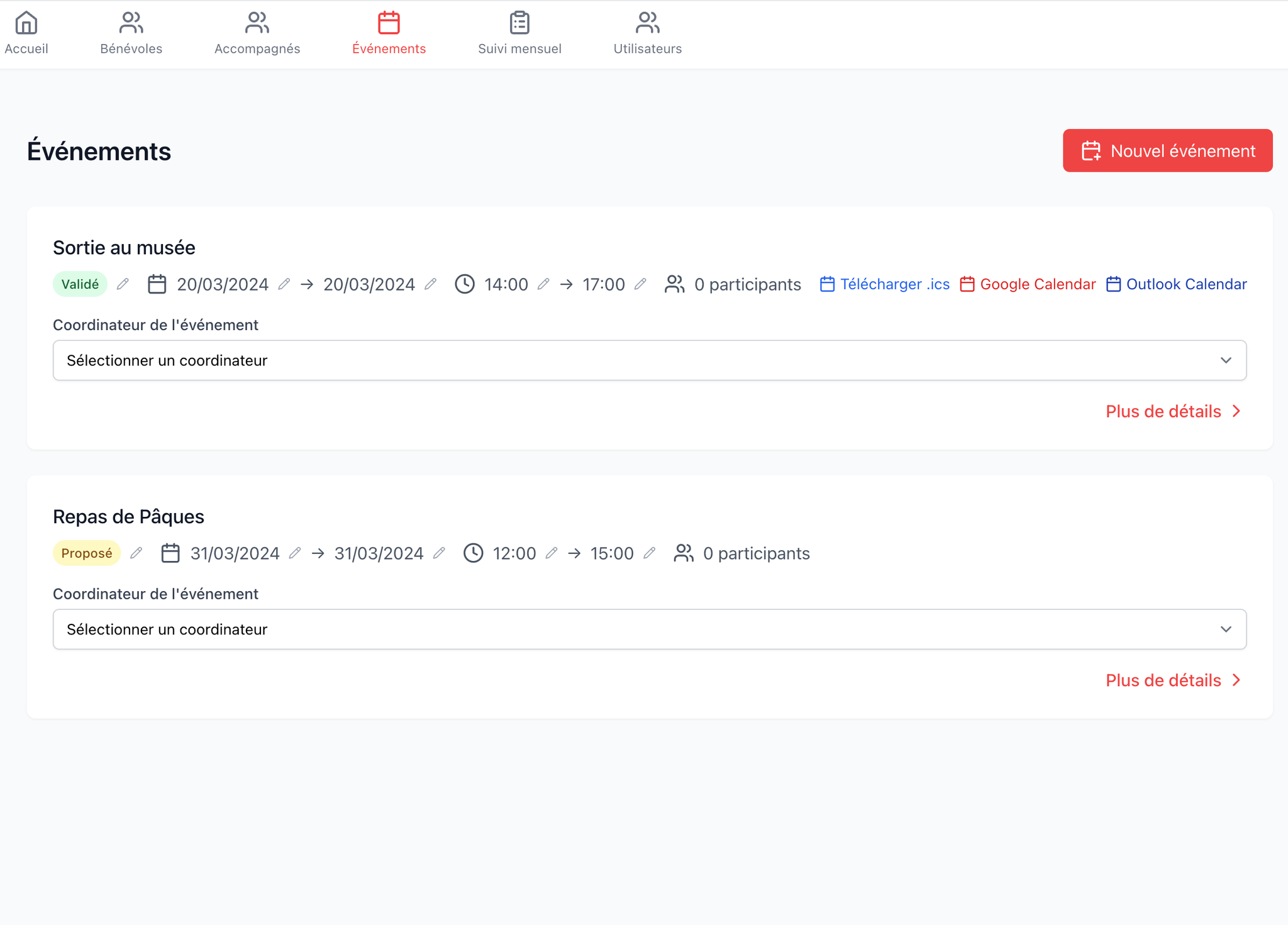The height and width of the screenshot is (925, 1288).
Task: Click the 15:00 end time value
Action: click(612, 553)
